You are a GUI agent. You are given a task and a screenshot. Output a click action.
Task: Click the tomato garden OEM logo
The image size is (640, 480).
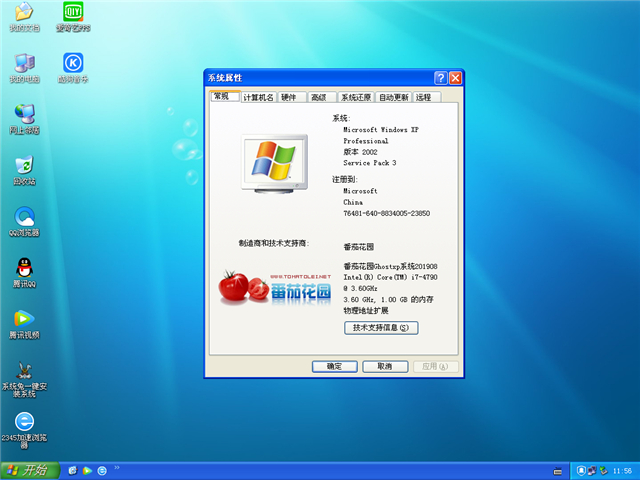pos(276,288)
